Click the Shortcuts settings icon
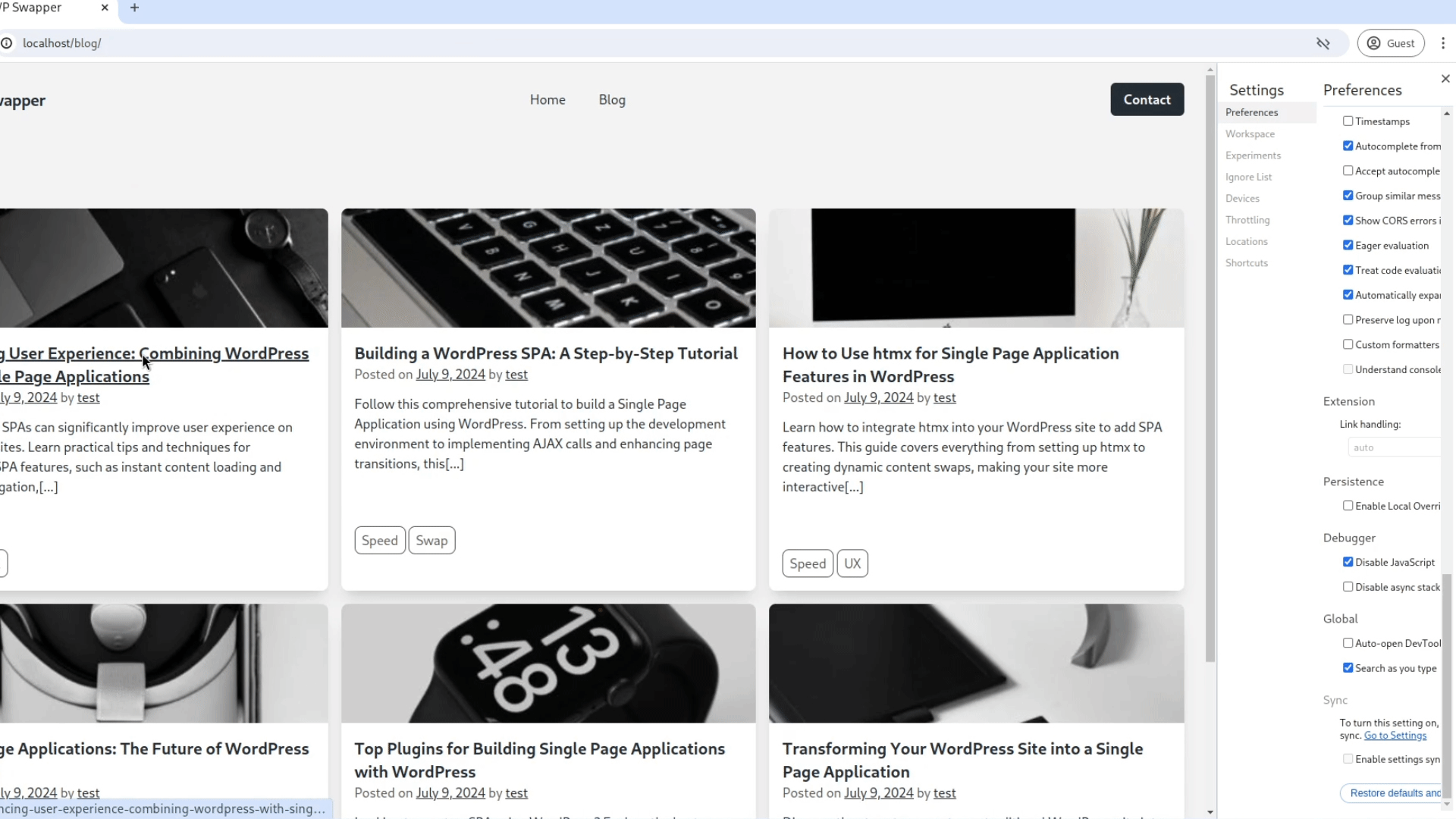 point(1246,262)
